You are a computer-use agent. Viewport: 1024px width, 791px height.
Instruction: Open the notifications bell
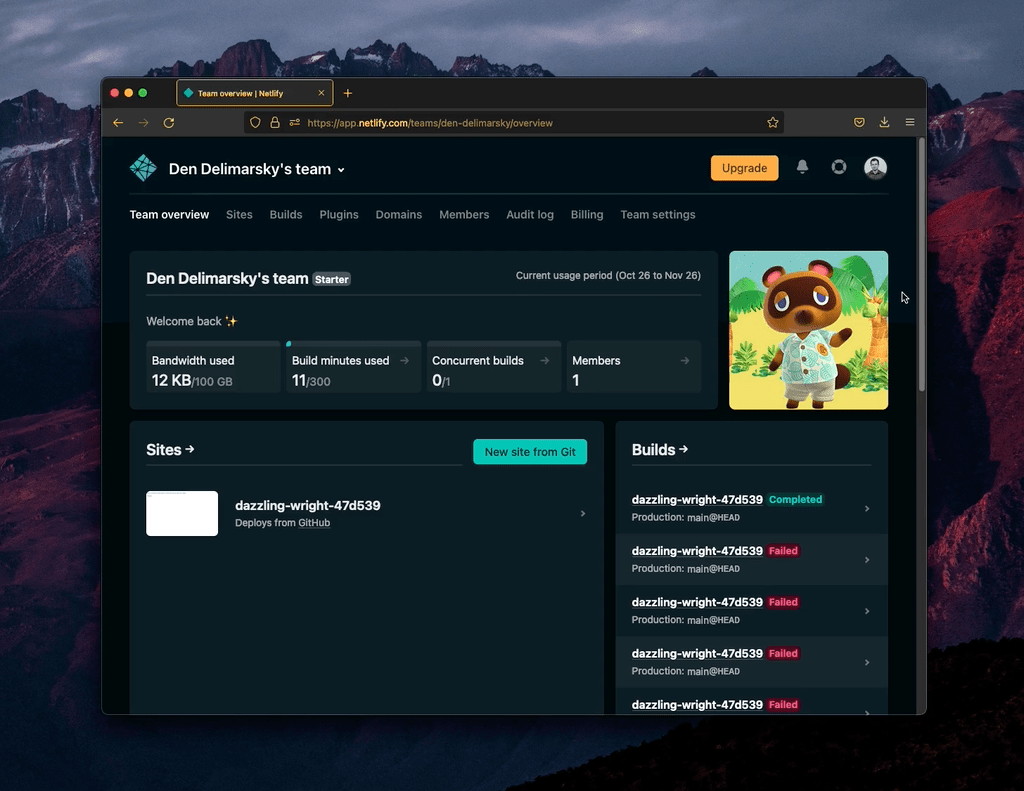(802, 167)
